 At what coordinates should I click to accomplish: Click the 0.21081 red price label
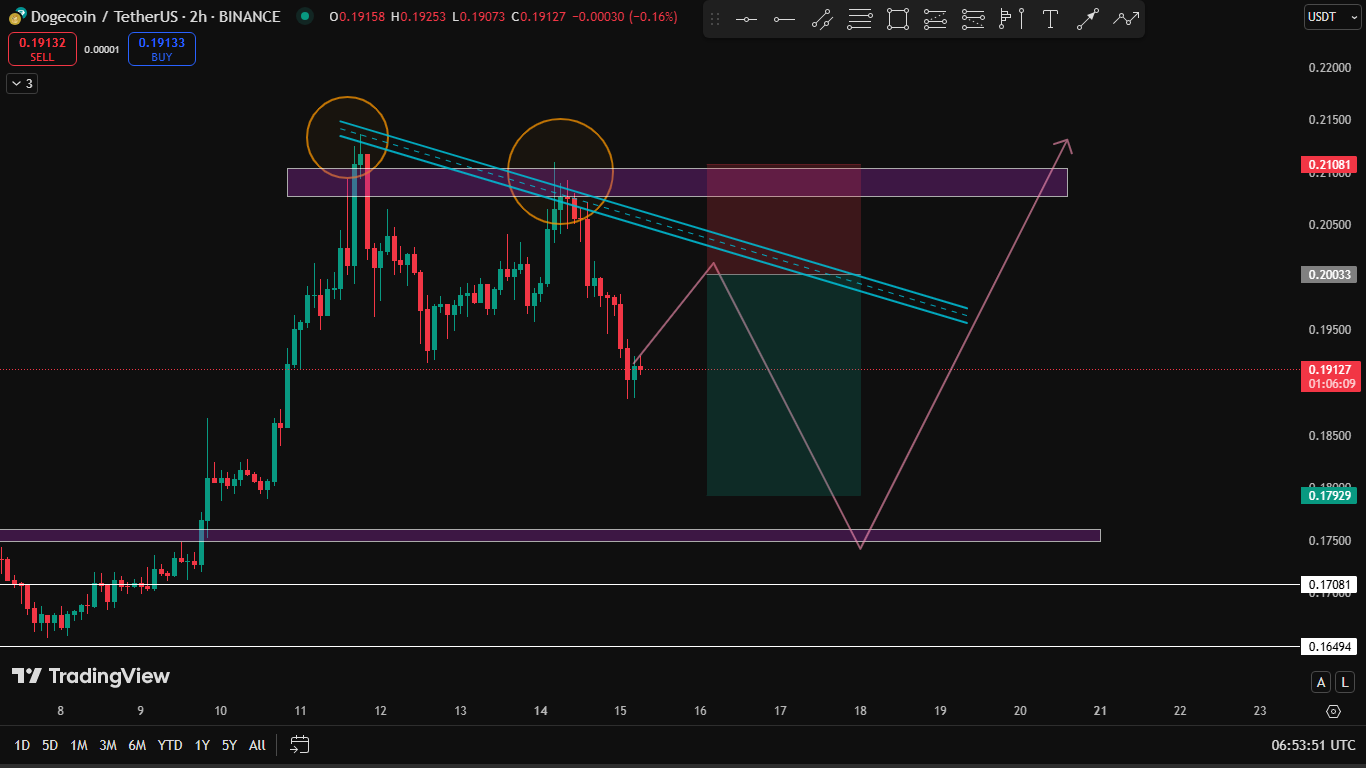pyautogui.click(x=1328, y=165)
